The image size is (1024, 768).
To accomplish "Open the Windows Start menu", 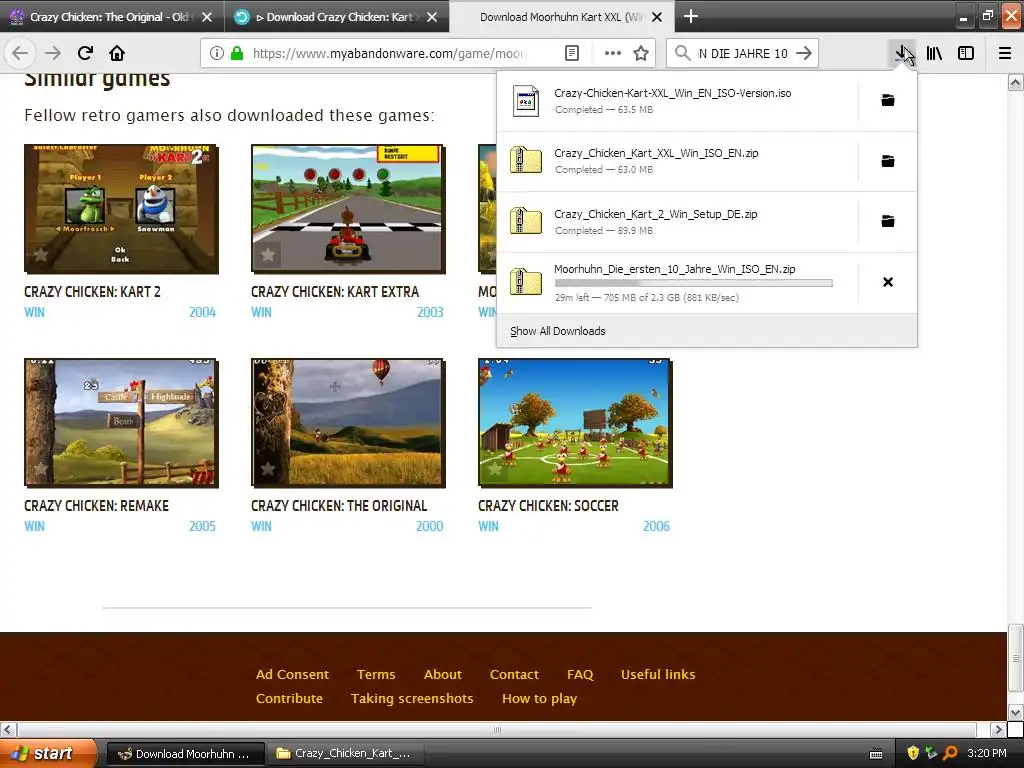I will click(48, 753).
